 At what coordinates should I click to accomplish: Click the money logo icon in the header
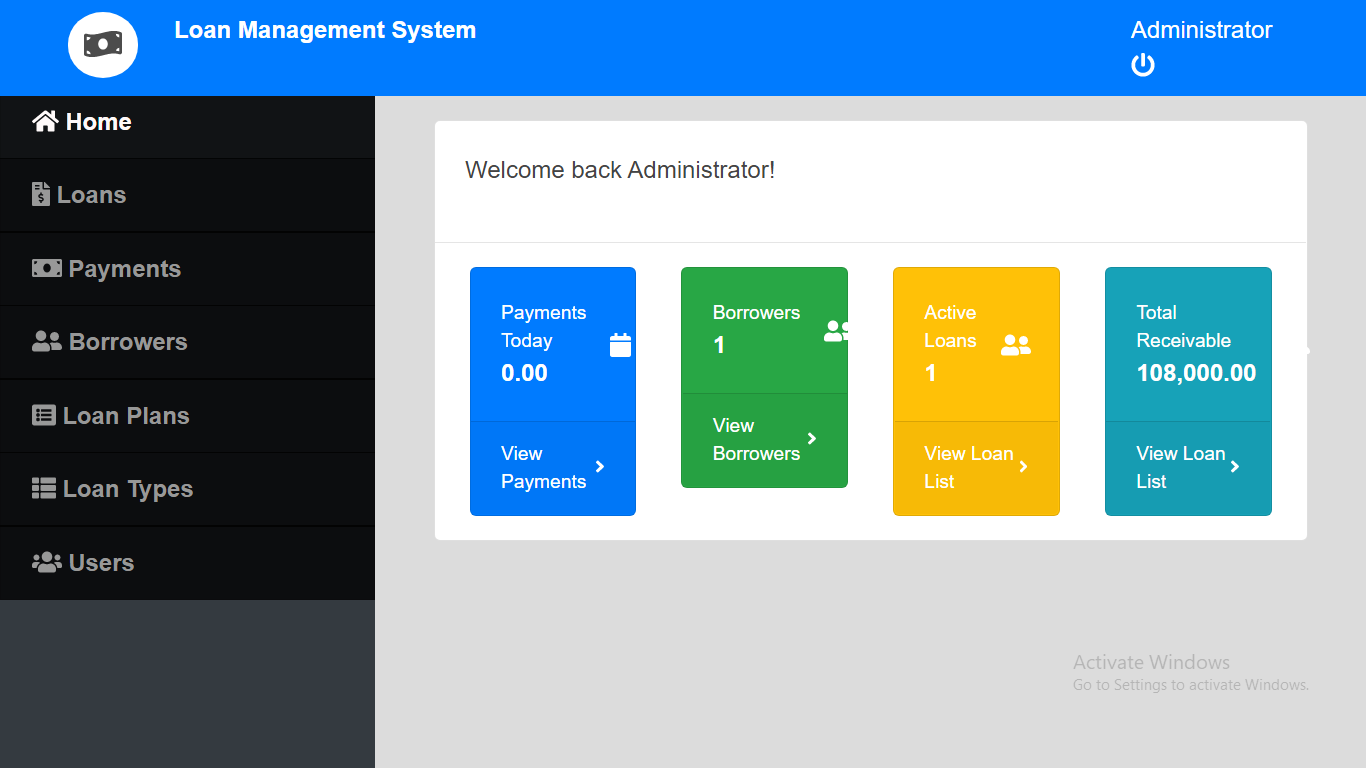click(x=102, y=44)
